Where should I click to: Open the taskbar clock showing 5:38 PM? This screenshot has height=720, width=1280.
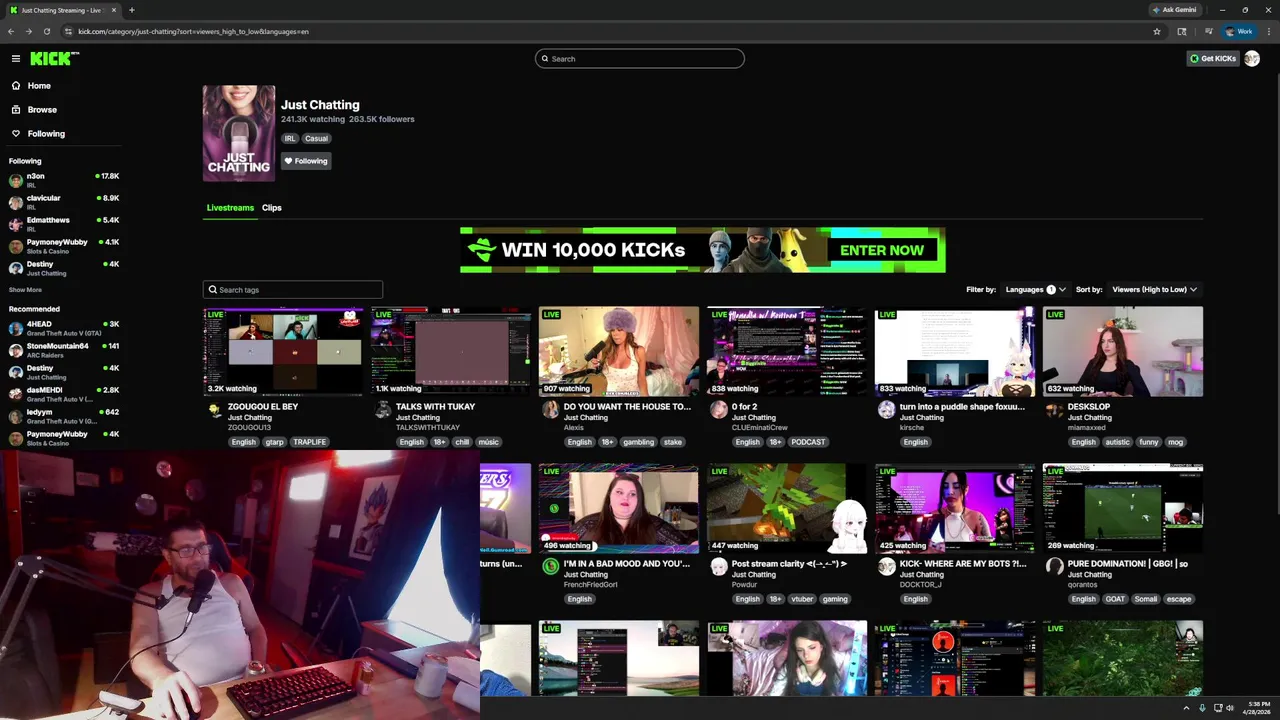coord(1258,708)
